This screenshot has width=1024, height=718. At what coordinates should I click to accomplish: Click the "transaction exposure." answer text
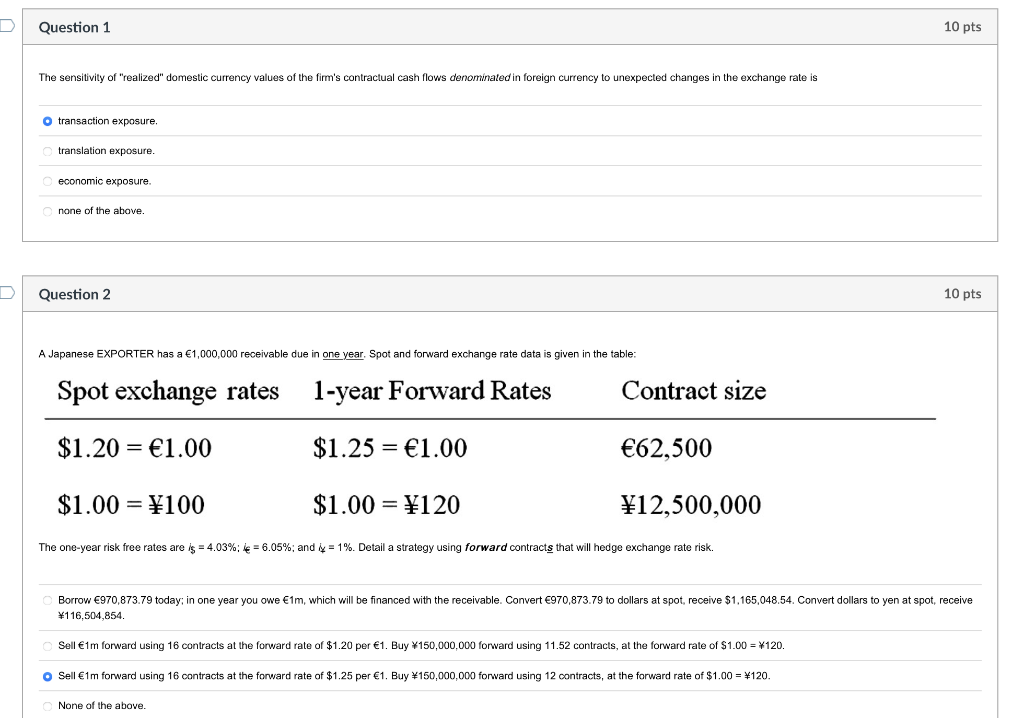(110, 121)
